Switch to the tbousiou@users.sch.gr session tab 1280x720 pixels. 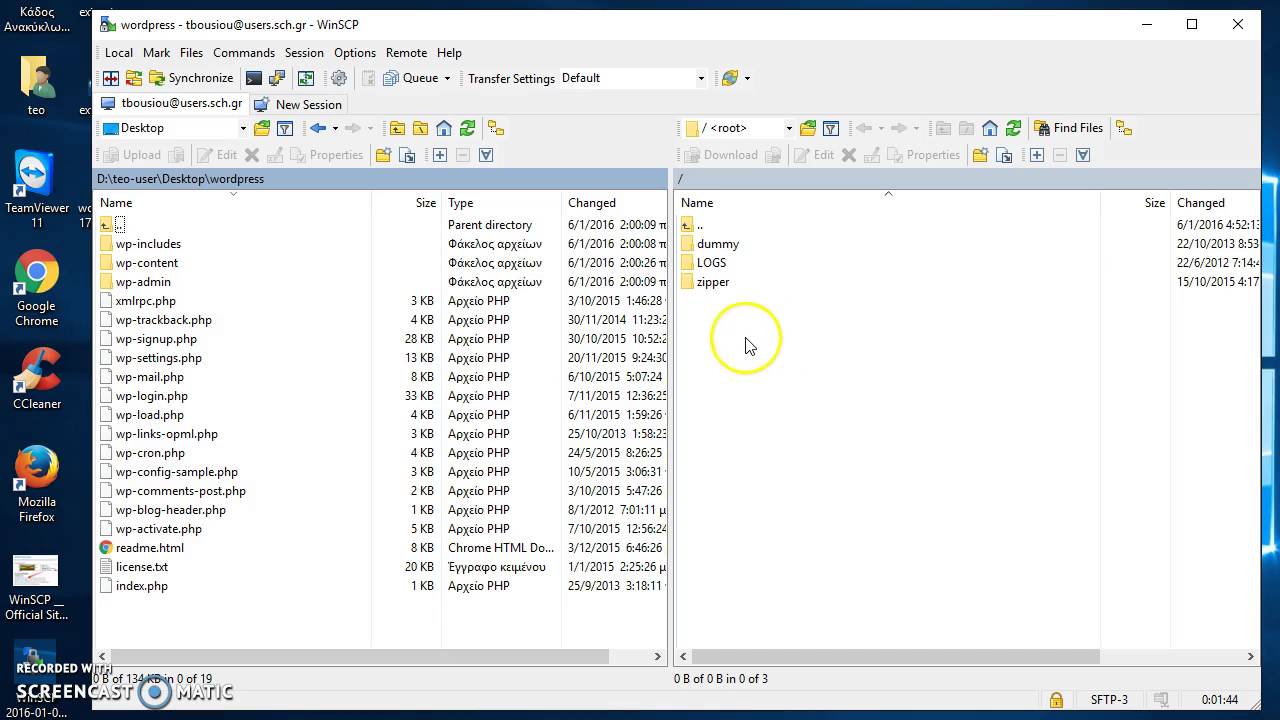pos(172,103)
